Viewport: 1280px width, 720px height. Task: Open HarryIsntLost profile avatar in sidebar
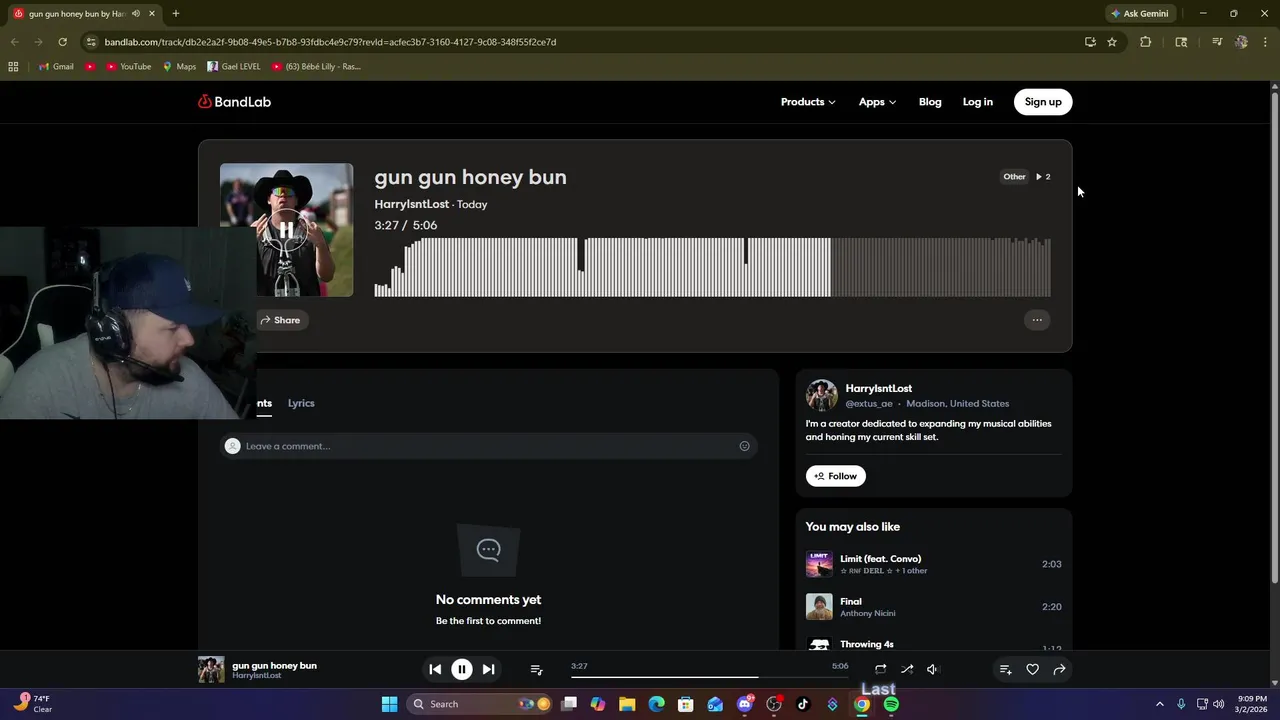822,395
